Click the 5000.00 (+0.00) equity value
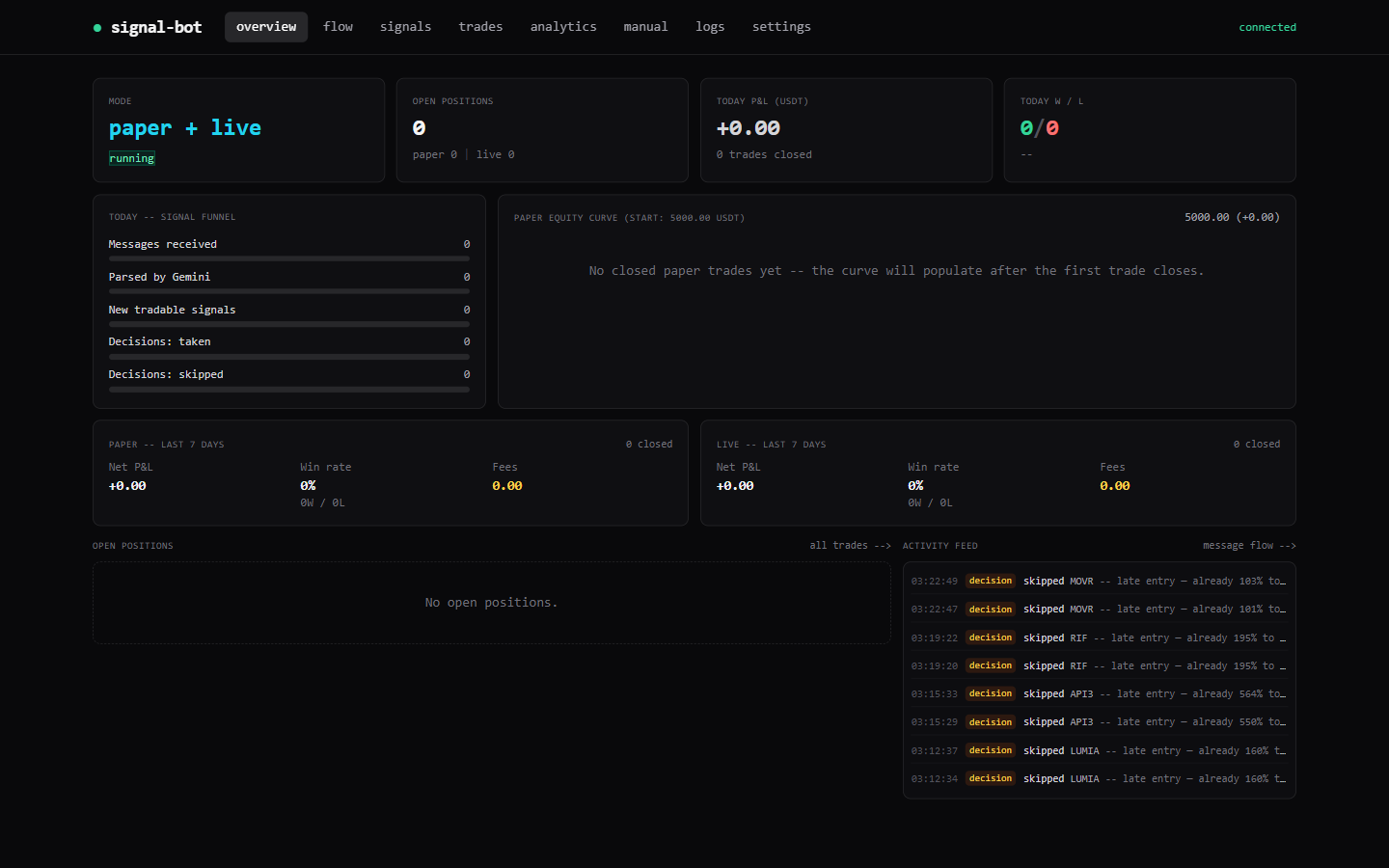Screen dimensions: 1389x868 pos(1232,218)
